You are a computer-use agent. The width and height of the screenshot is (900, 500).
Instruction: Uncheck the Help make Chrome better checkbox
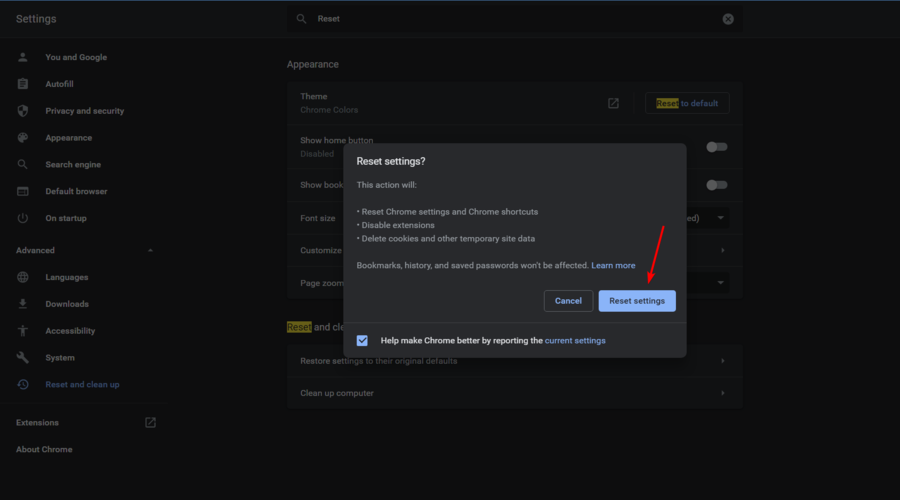362,341
